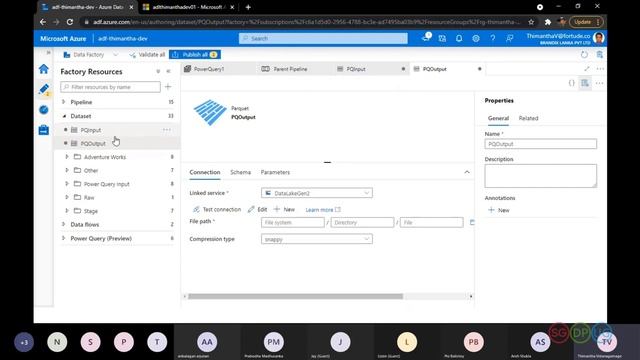640x360 pixels.
Task: Expand the left sidebar chevron icon
Action: (48, 53)
